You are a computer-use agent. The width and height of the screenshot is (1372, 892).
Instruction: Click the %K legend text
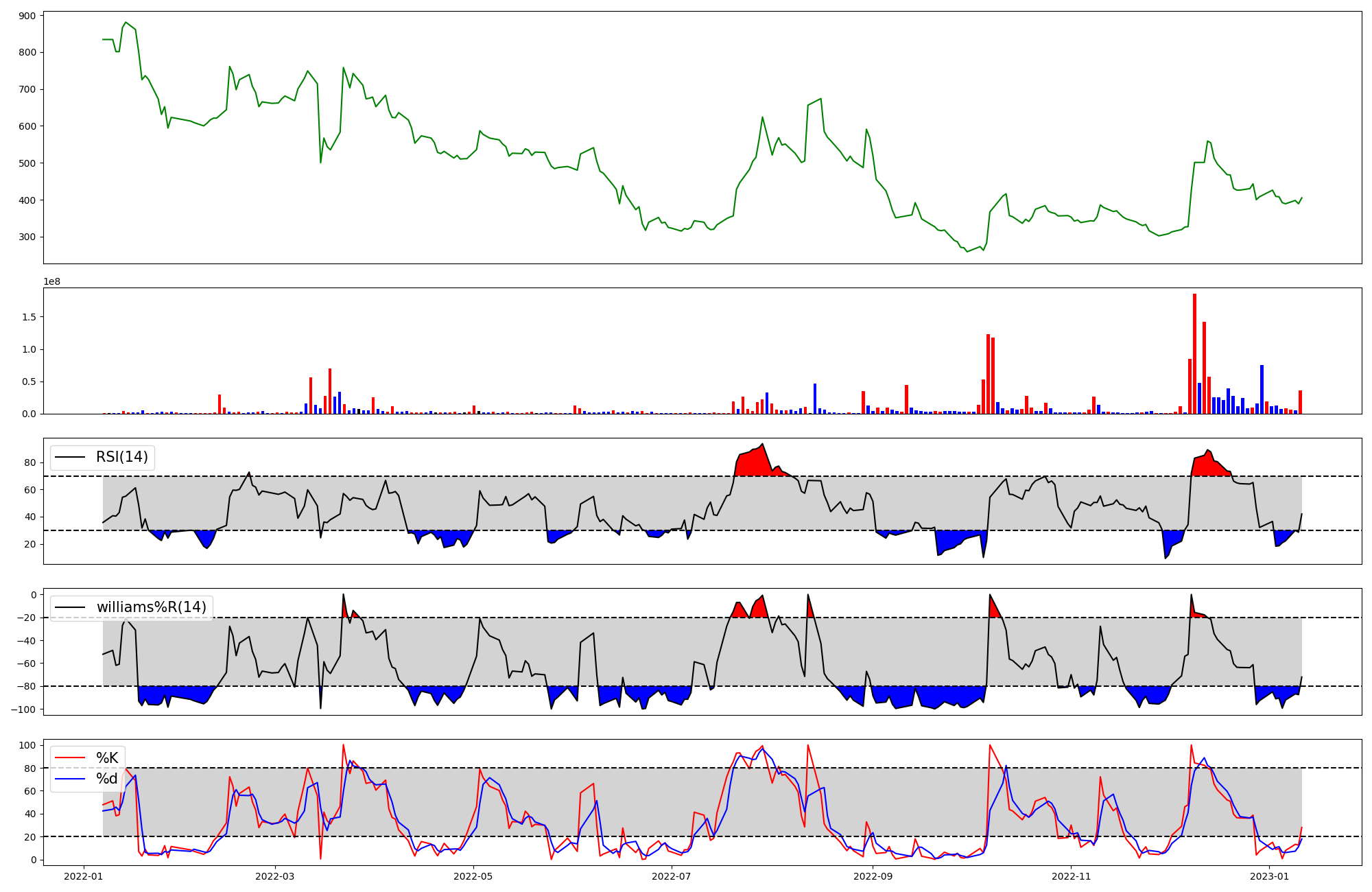point(107,758)
